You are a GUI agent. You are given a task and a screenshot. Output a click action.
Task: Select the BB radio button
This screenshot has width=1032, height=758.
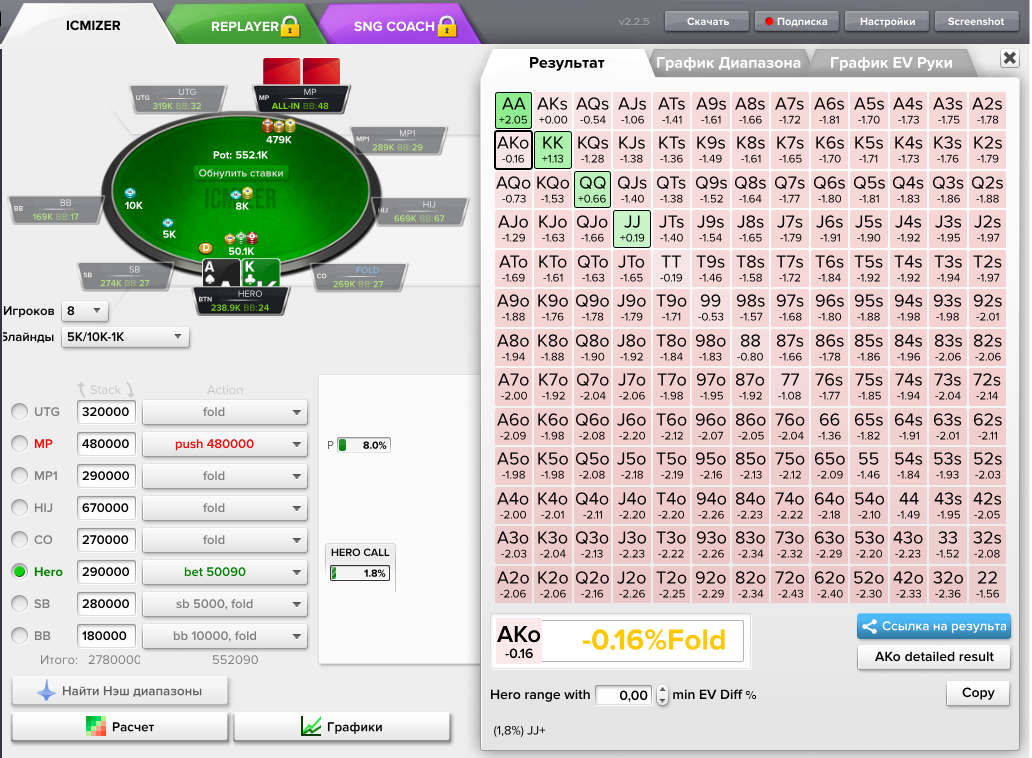(x=20, y=635)
